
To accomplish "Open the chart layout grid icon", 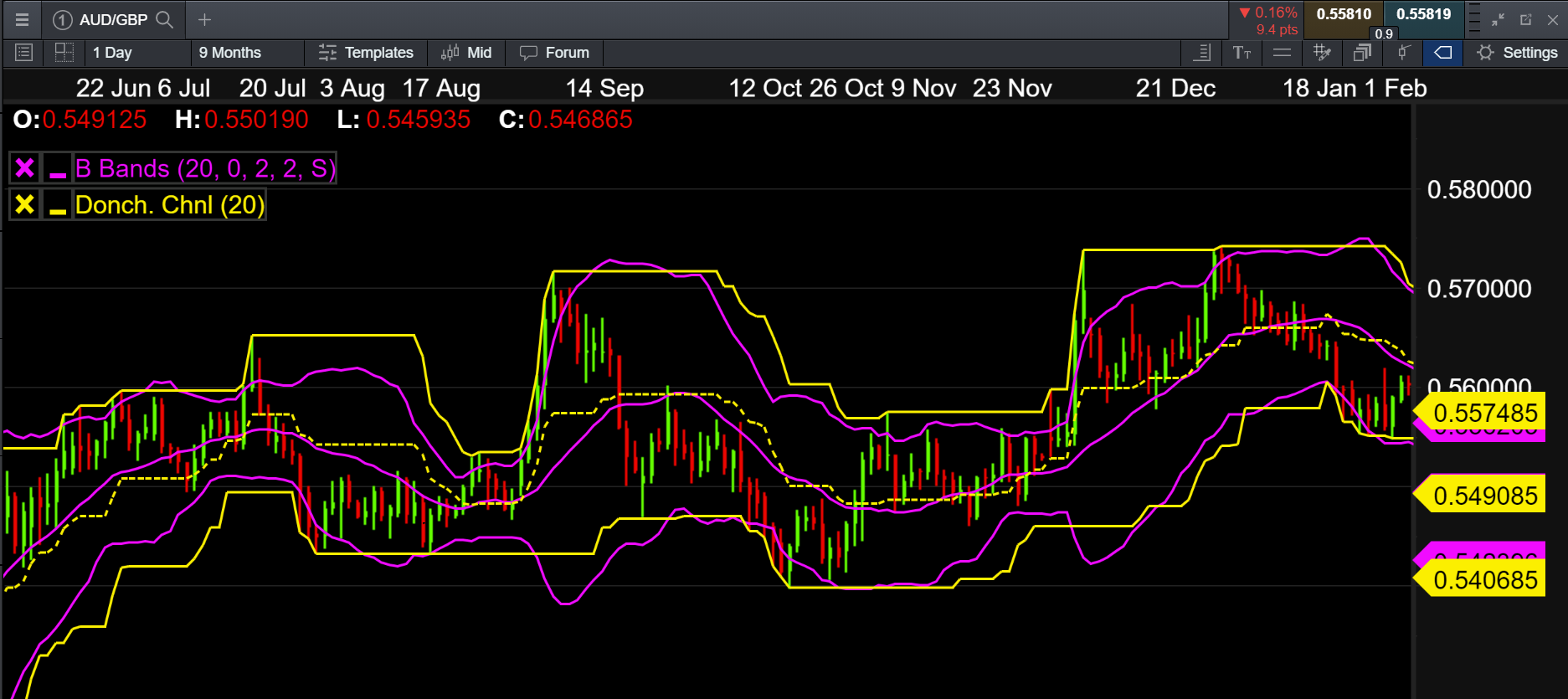I will [64, 53].
